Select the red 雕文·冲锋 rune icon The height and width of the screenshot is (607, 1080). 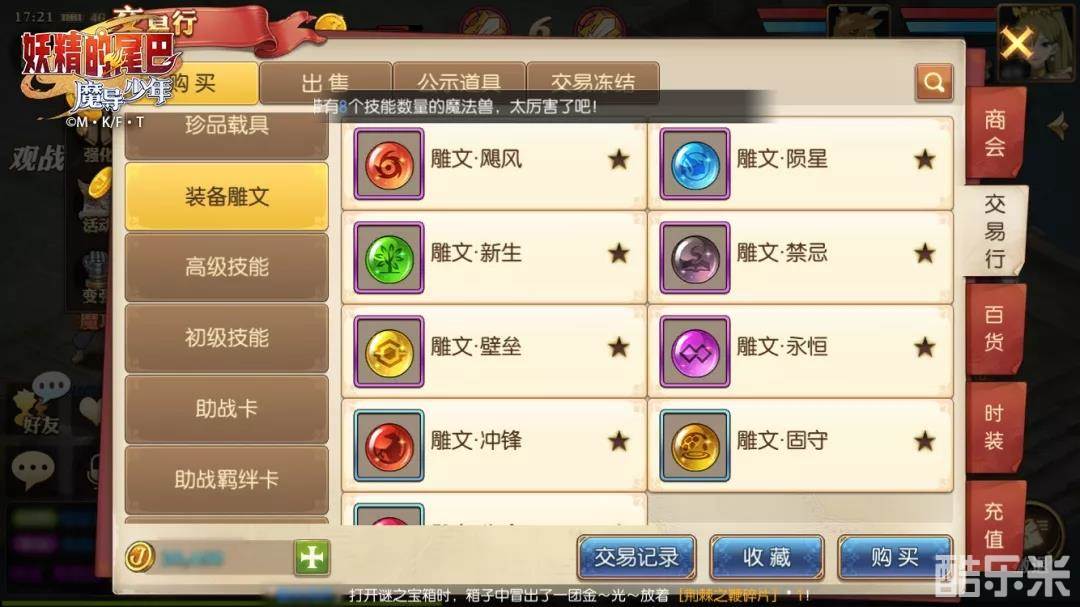click(x=388, y=445)
